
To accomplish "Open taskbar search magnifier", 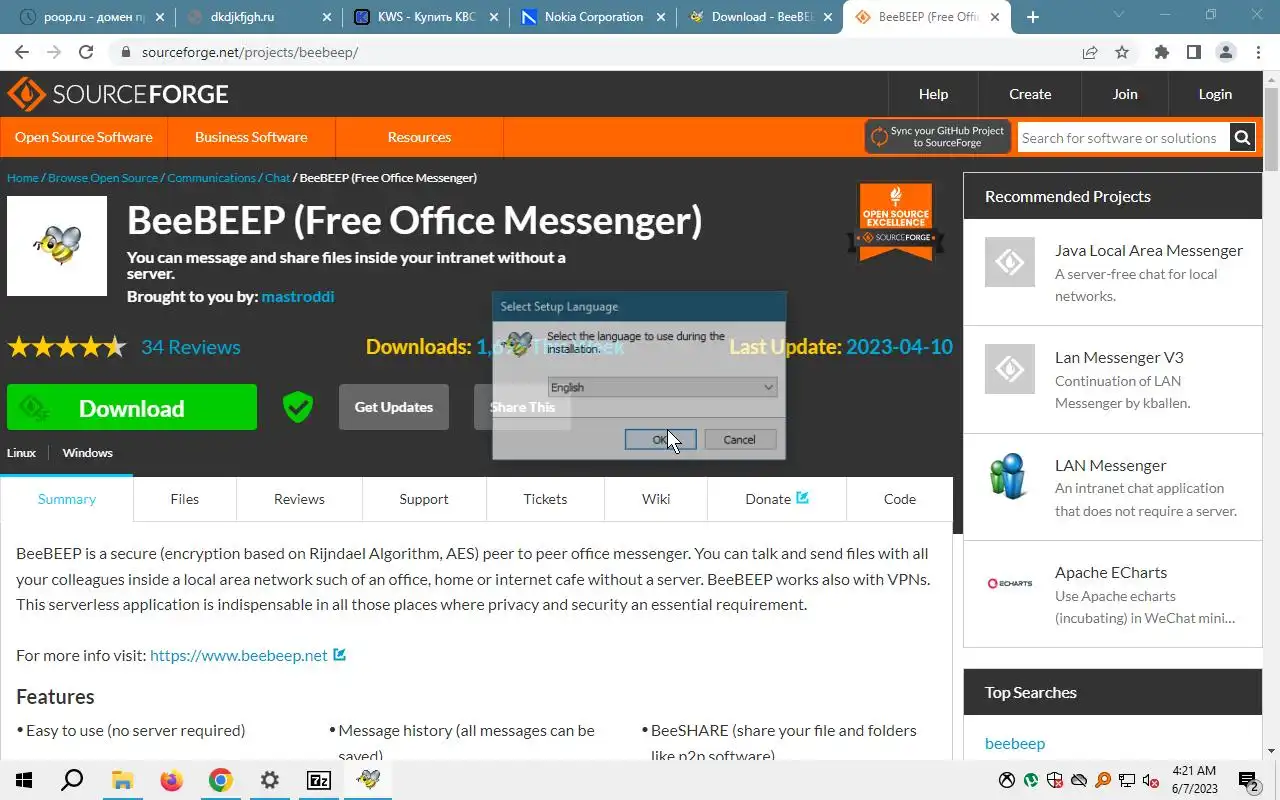I will (72, 780).
